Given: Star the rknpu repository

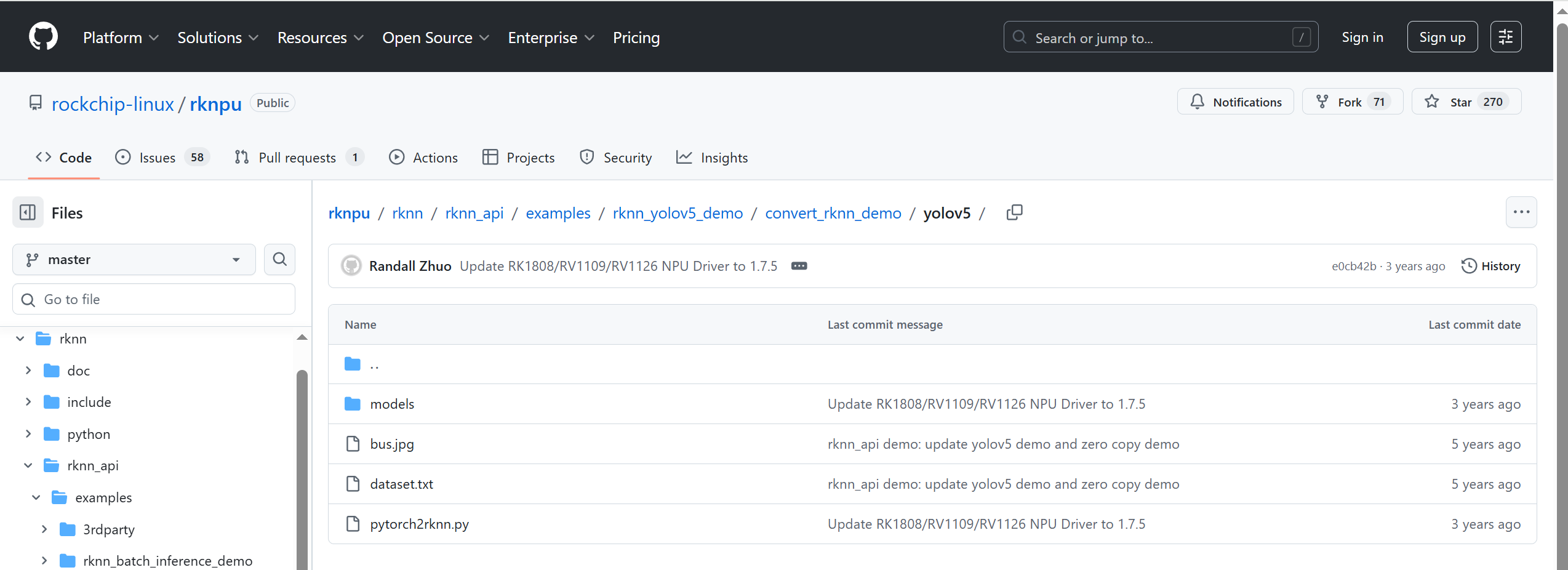Looking at the screenshot, I should pyautogui.click(x=1466, y=102).
